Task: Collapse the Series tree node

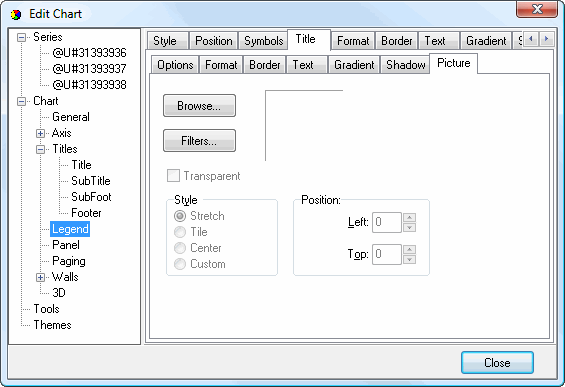Action: [22, 37]
